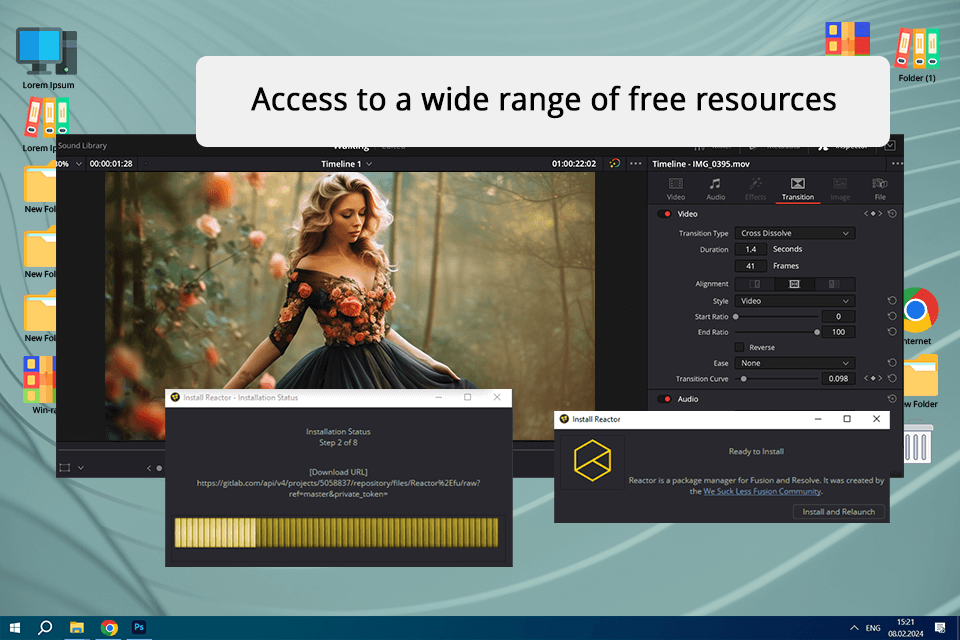Open the File inspector tab
Screen dimensions: 960x640
[x=880, y=189]
